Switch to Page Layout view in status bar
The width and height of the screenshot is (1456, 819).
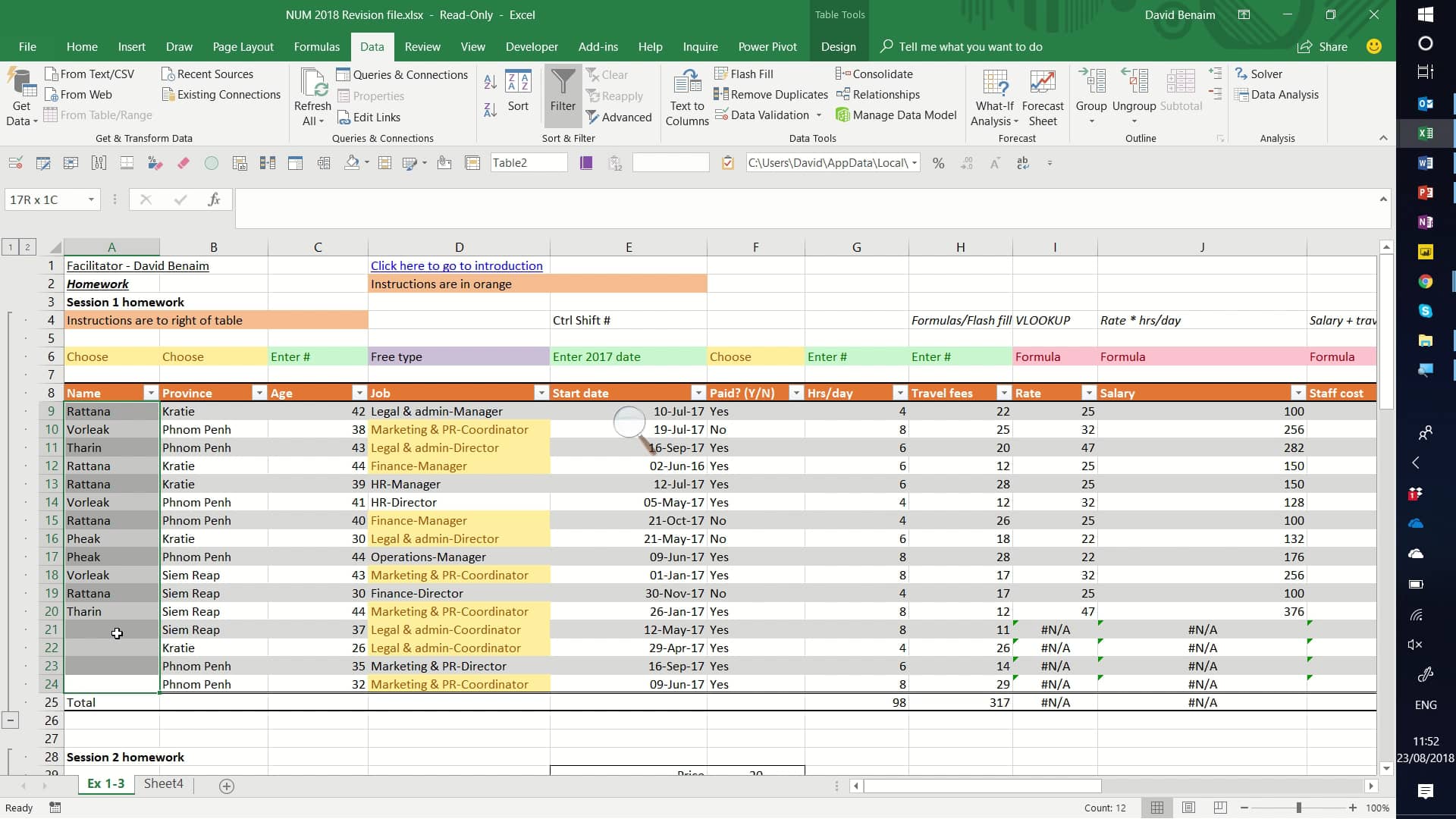[1188, 808]
